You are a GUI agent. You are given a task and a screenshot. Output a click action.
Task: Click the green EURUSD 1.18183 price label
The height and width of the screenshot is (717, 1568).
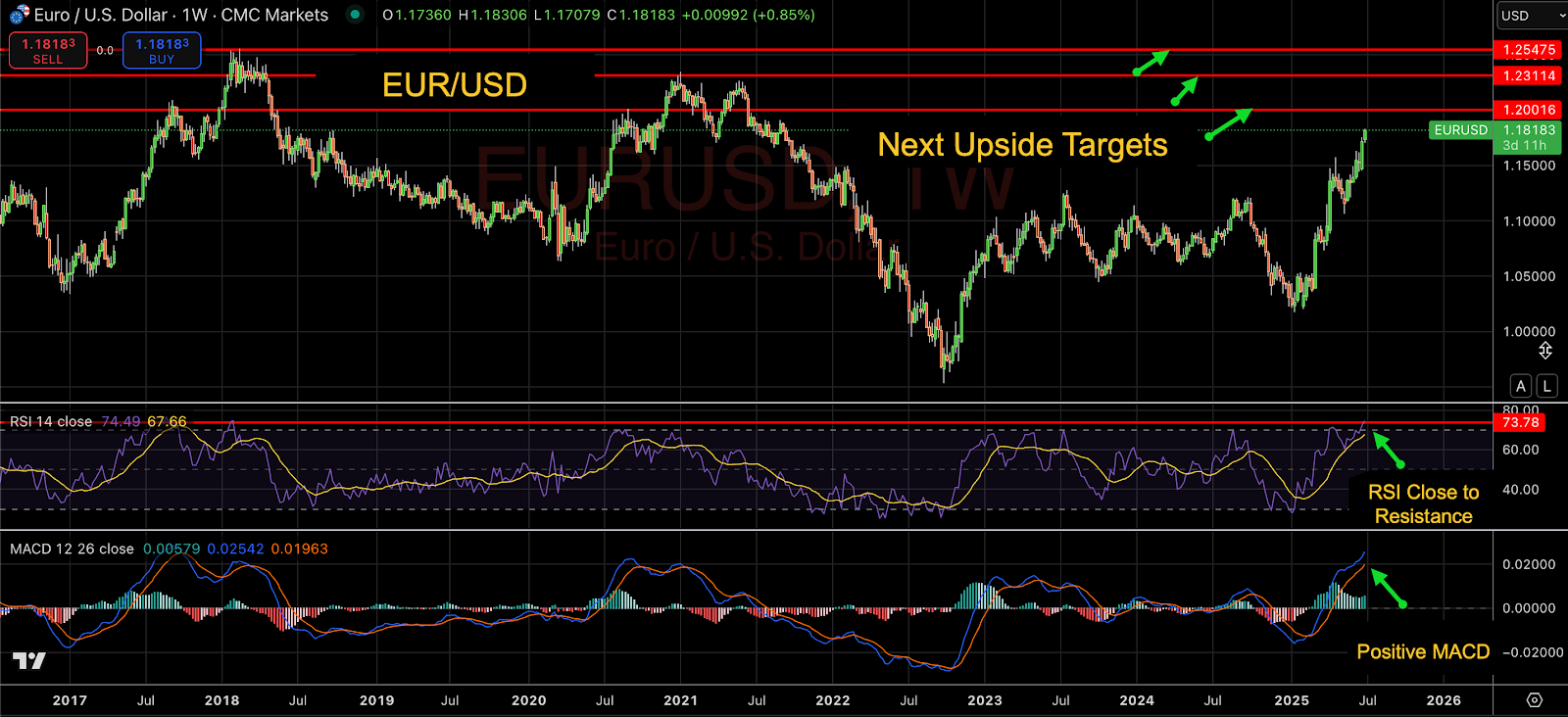(x=1494, y=137)
